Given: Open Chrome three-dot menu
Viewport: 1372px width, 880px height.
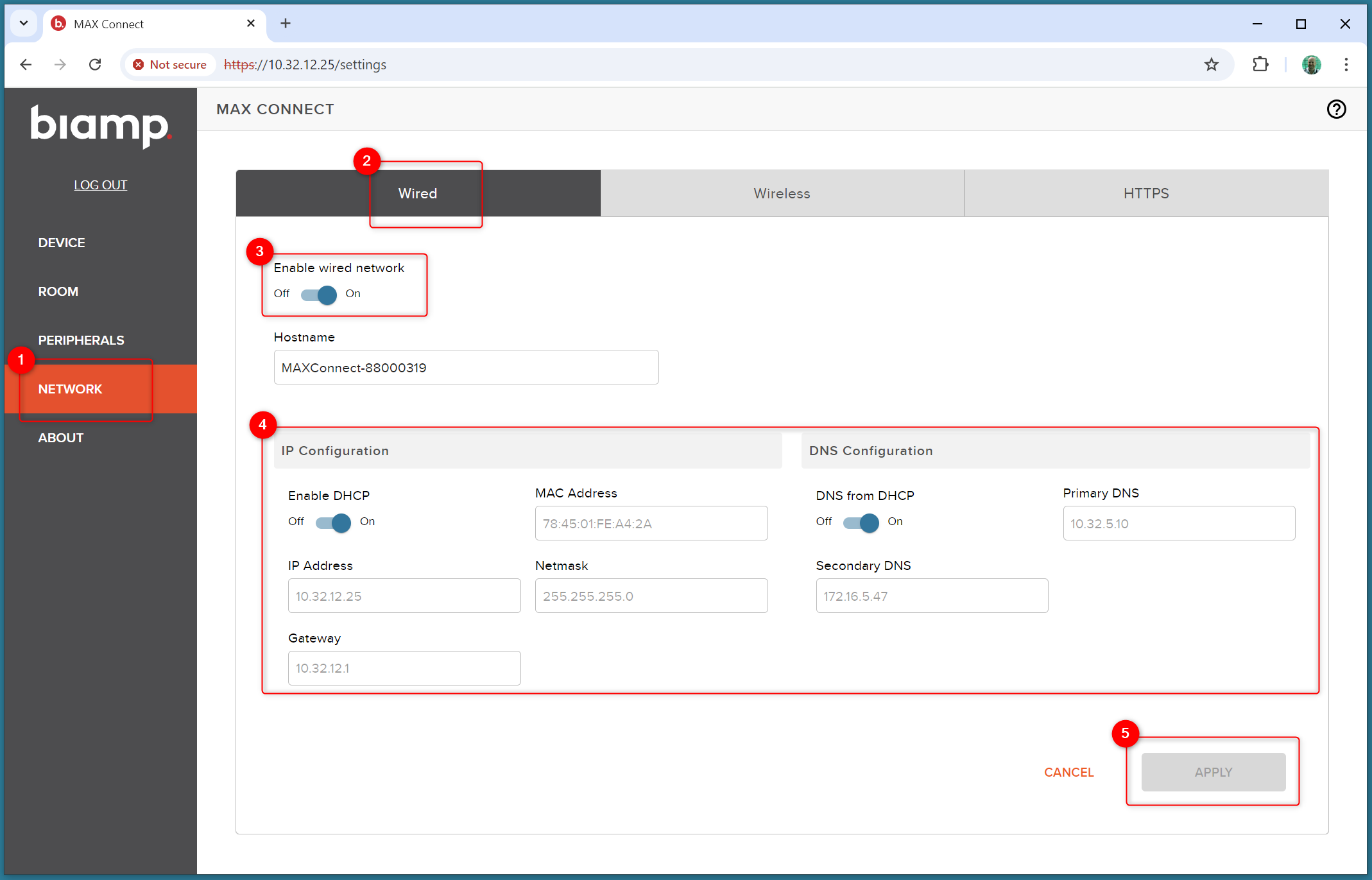Looking at the screenshot, I should coord(1346,64).
